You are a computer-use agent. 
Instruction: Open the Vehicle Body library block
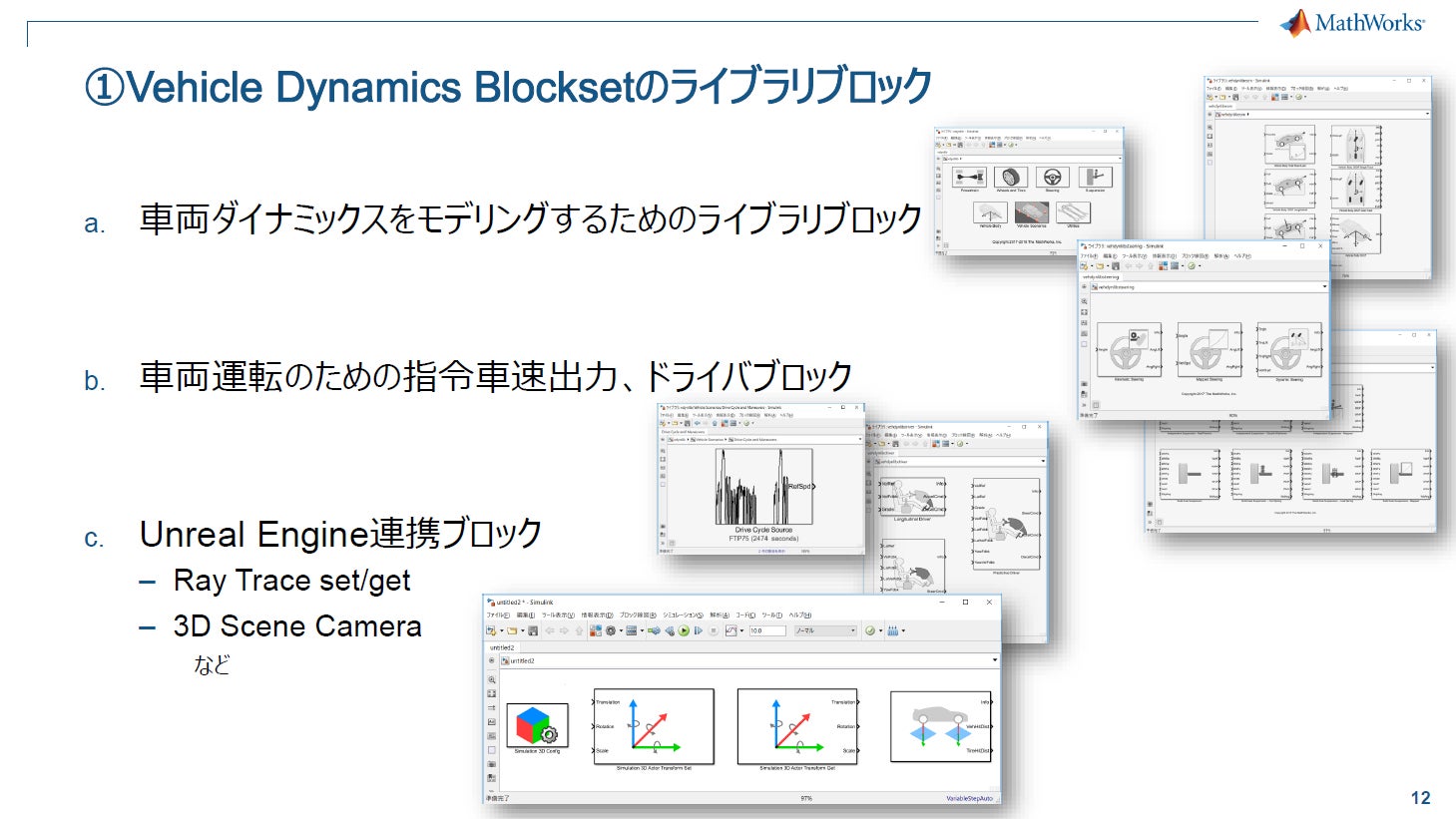(x=990, y=212)
